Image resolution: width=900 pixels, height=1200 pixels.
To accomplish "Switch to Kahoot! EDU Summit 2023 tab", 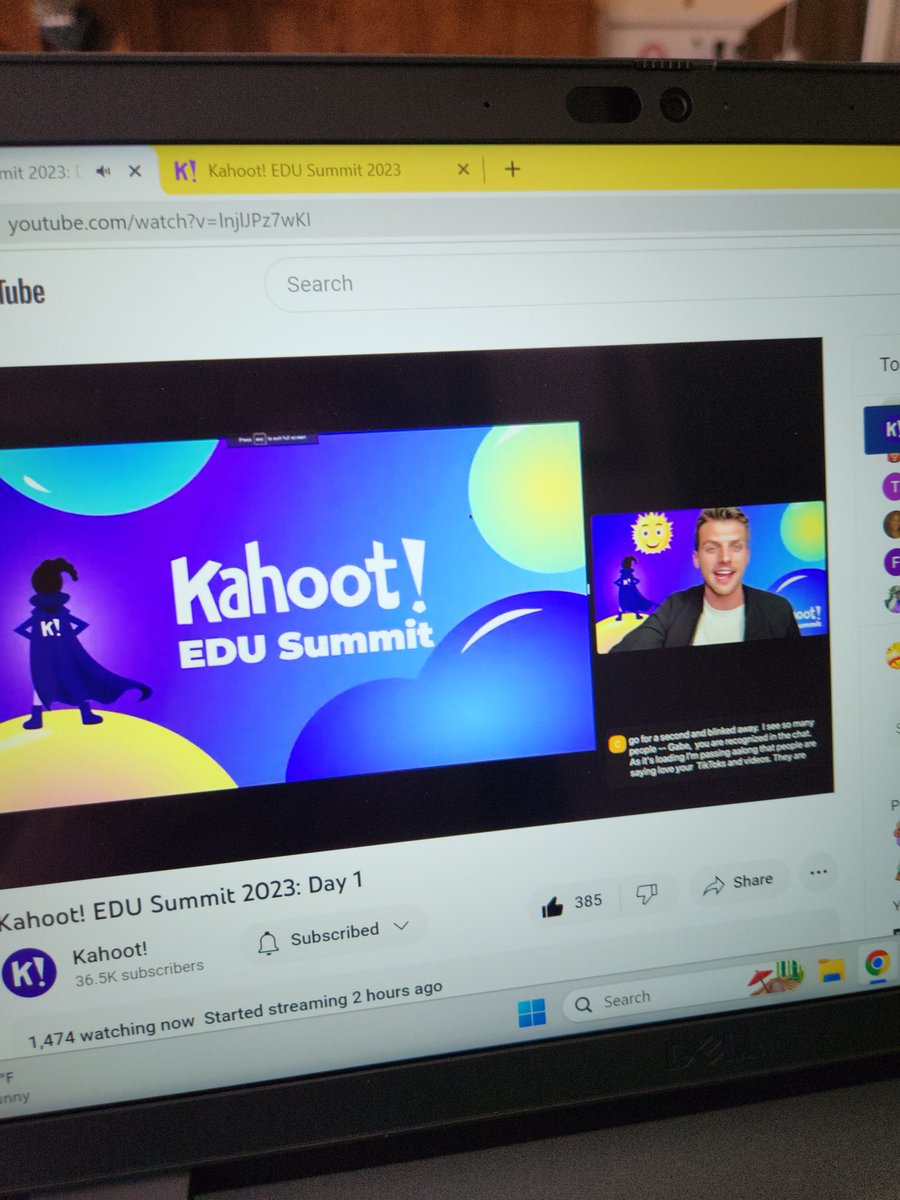I will coord(304,170).
